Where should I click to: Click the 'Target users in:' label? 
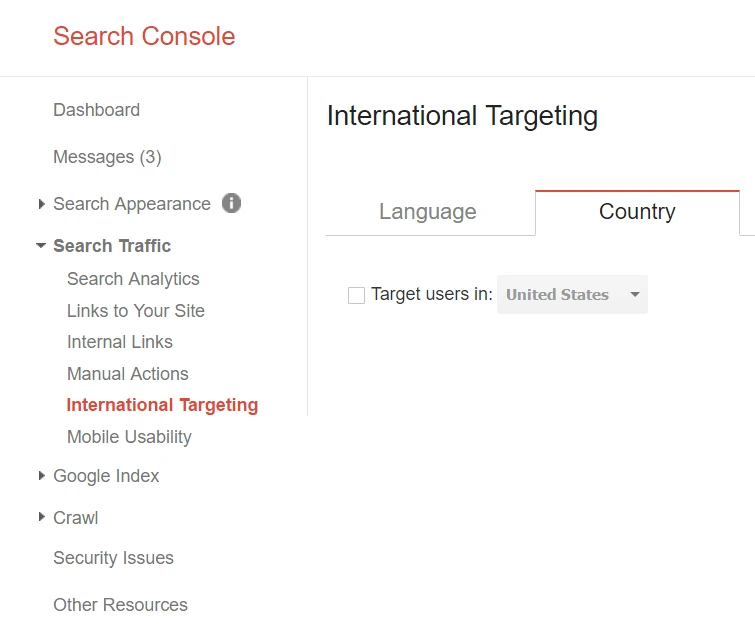(432, 294)
